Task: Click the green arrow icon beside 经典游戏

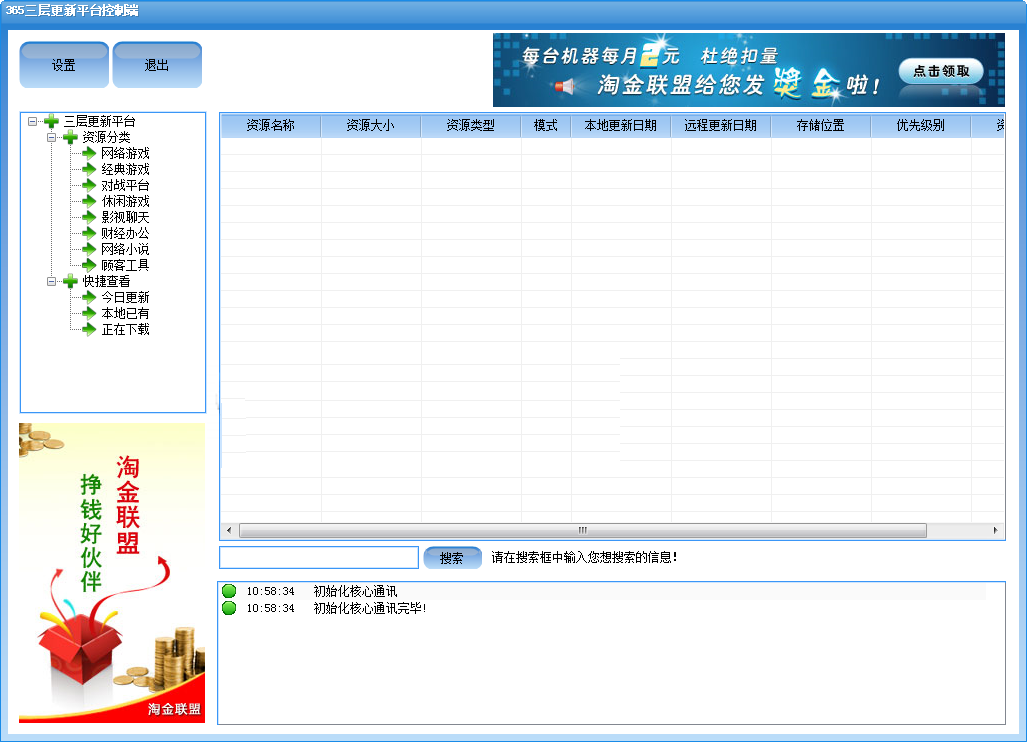Action: [90, 169]
